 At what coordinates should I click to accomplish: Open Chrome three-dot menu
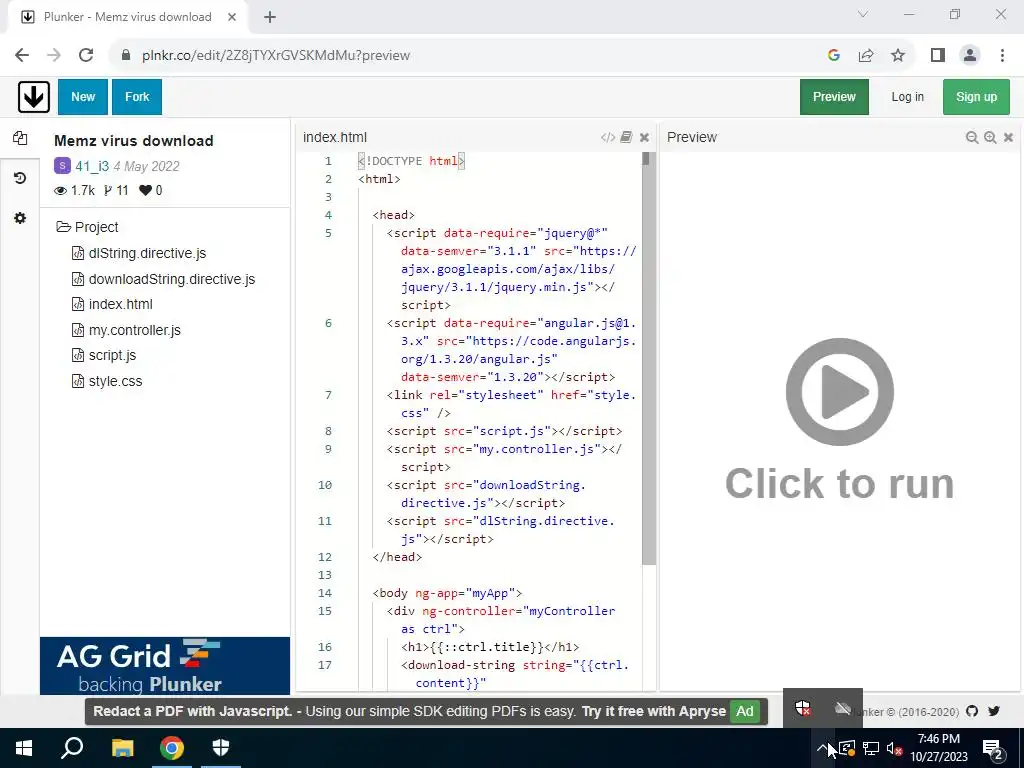[1002, 56]
